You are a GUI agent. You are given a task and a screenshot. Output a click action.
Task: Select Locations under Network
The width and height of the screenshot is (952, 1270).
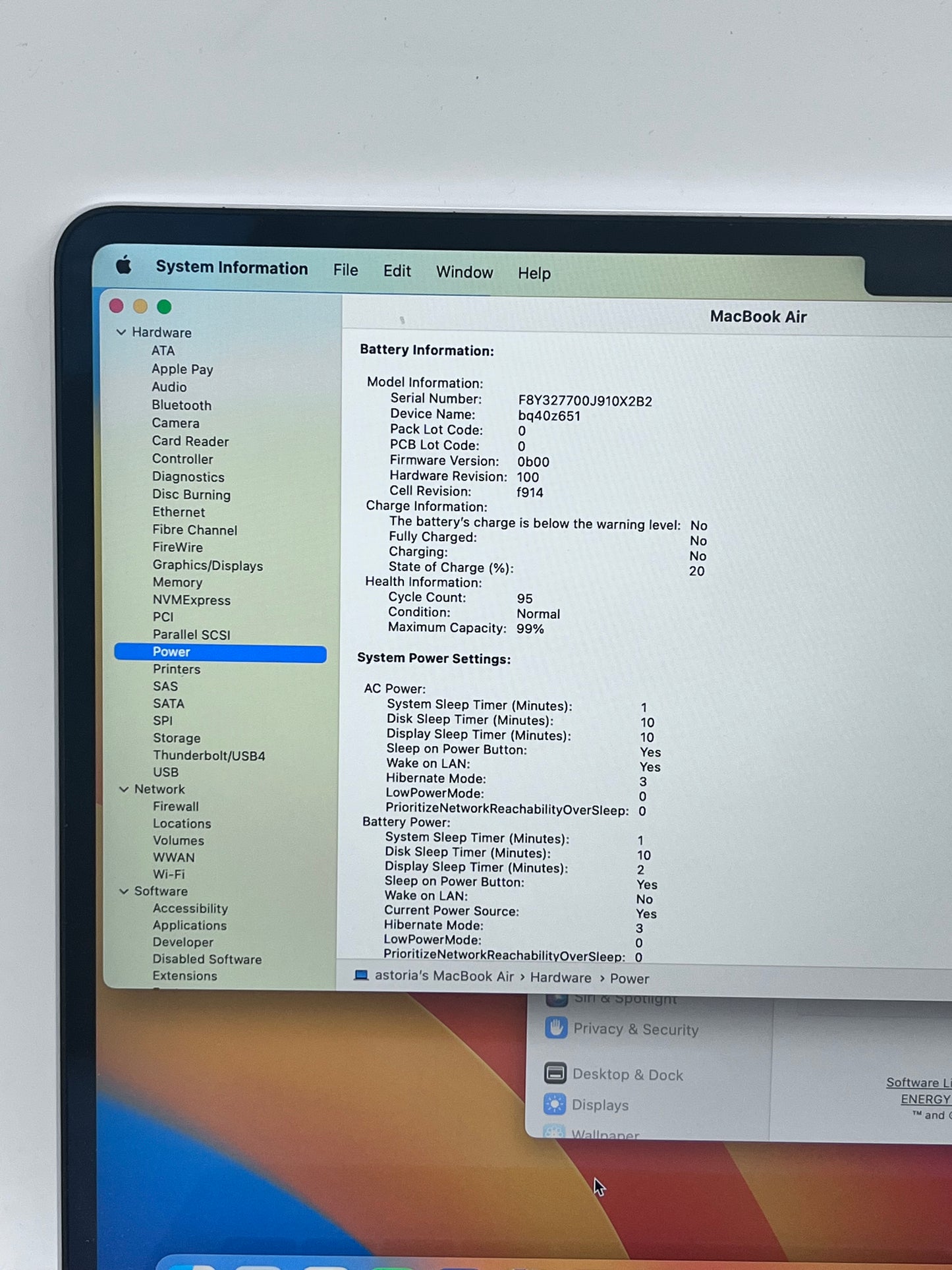tap(182, 823)
